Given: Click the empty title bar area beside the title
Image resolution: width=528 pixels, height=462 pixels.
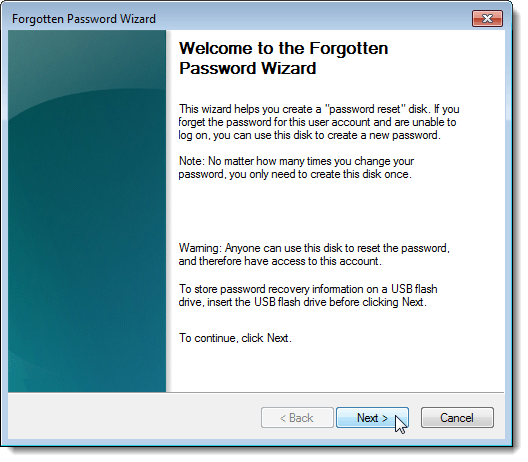Looking at the screenshot, I should click(x=313, y=19).
